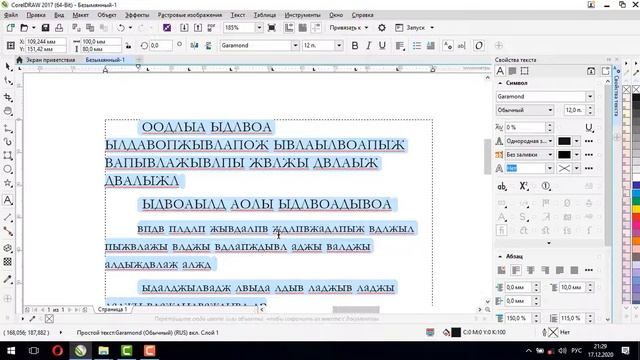Open the Без заливки background fill dropdown
The image size is (640, 360).
(529, 155)
